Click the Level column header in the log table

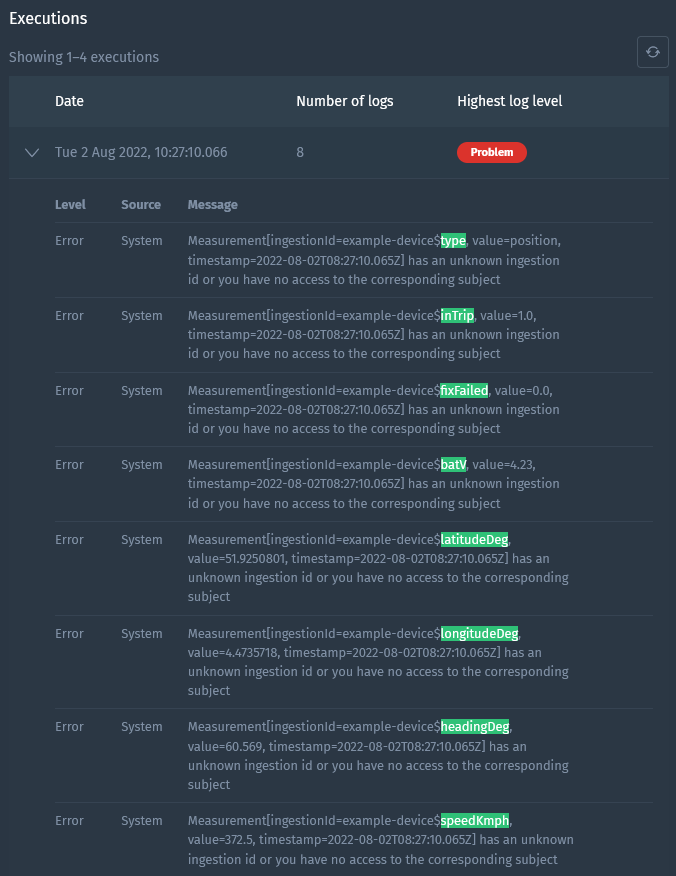point(69,204)
